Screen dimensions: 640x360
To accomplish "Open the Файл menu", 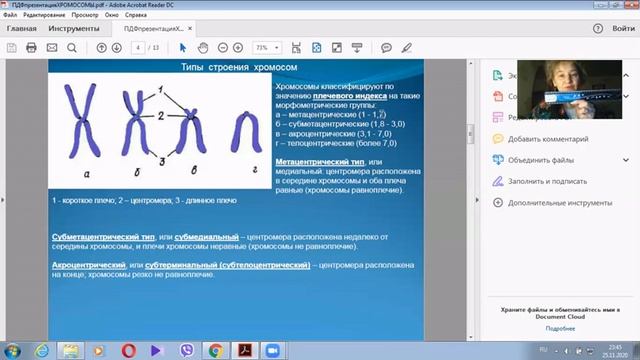I will [10, 15].
